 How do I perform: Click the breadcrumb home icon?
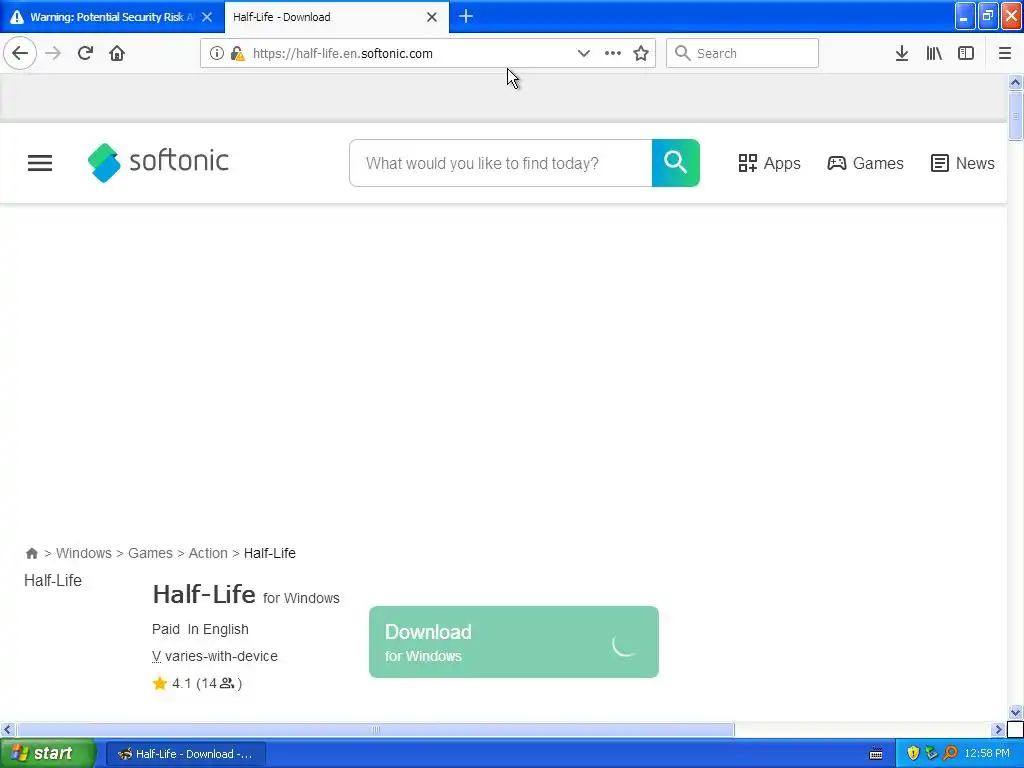(x=31, y=554)
